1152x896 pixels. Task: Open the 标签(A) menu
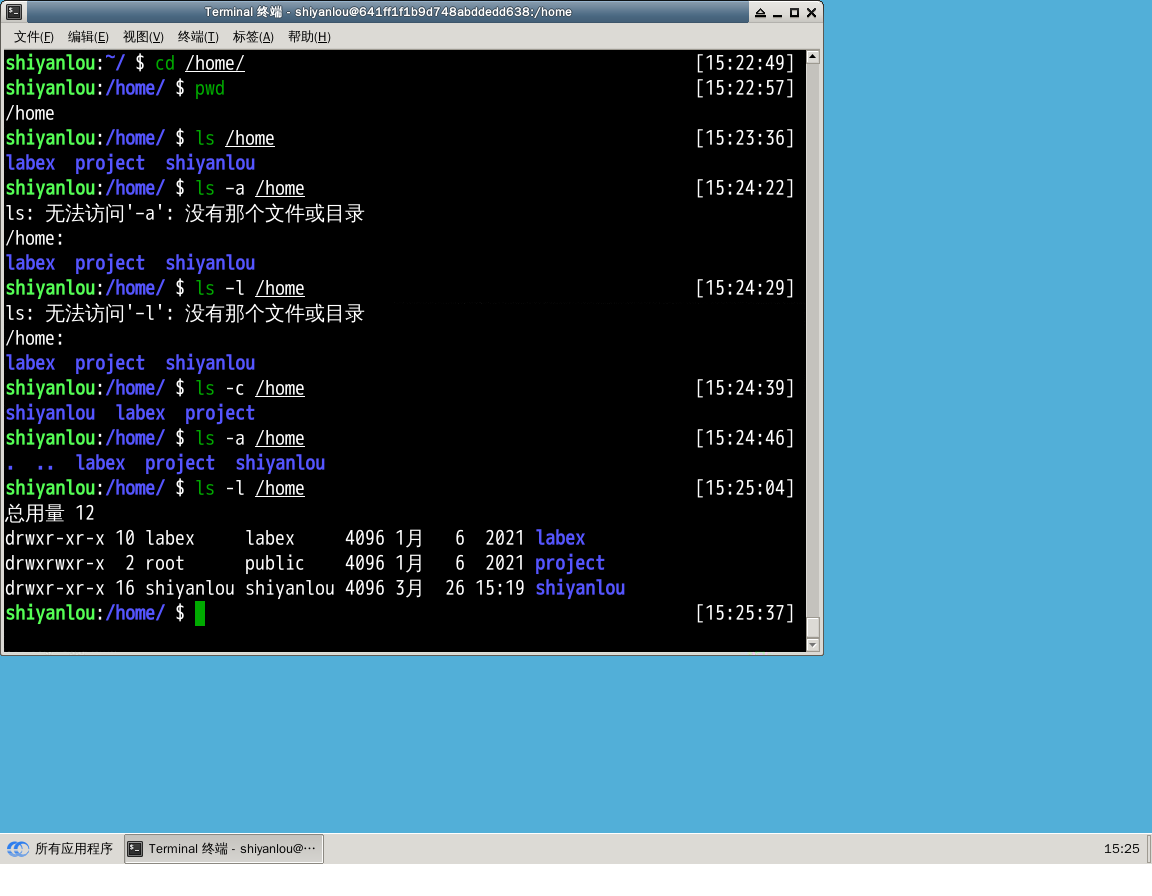pos(253,37)
